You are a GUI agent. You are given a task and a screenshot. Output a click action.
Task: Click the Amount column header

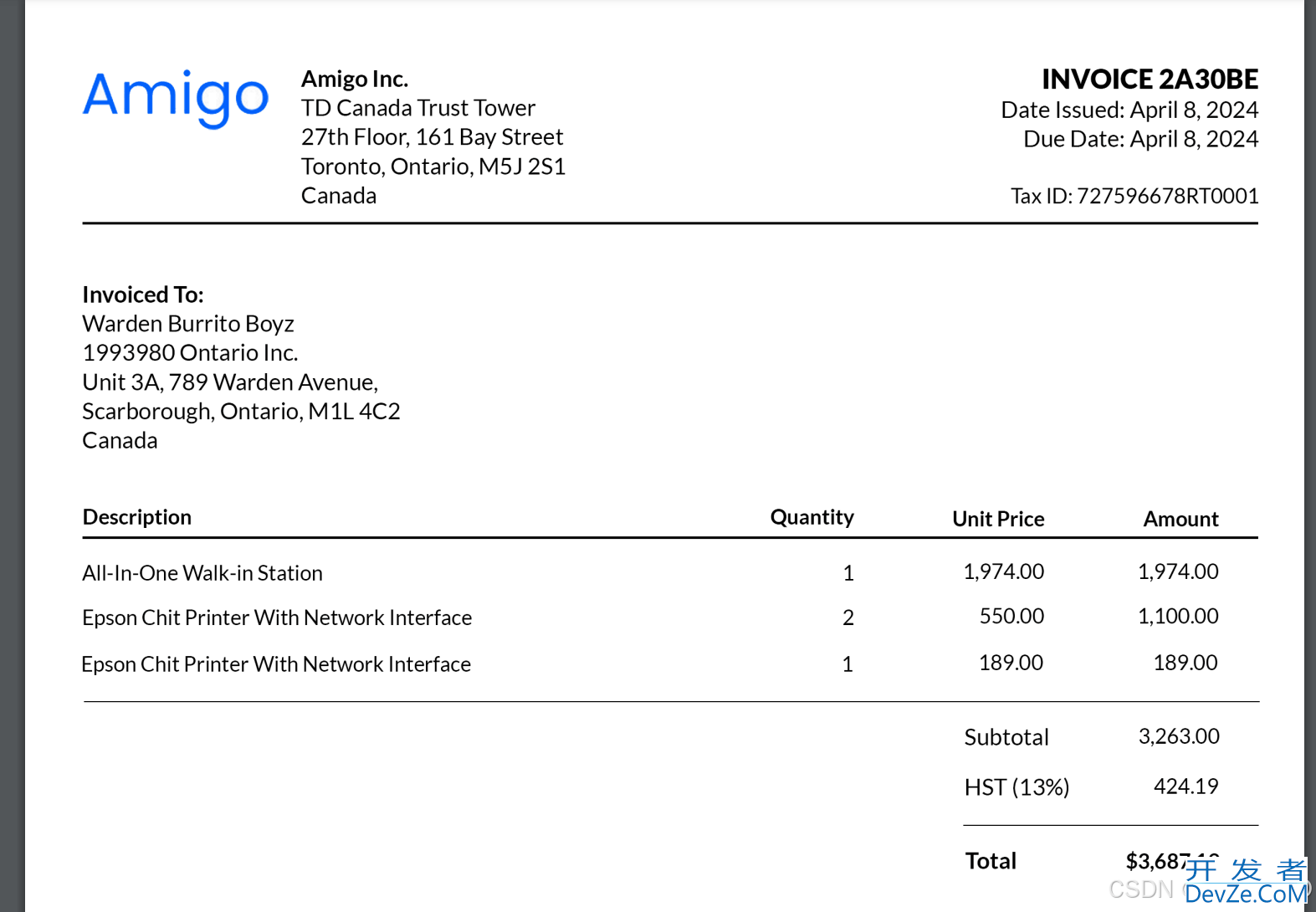(x=1180, y=519)
